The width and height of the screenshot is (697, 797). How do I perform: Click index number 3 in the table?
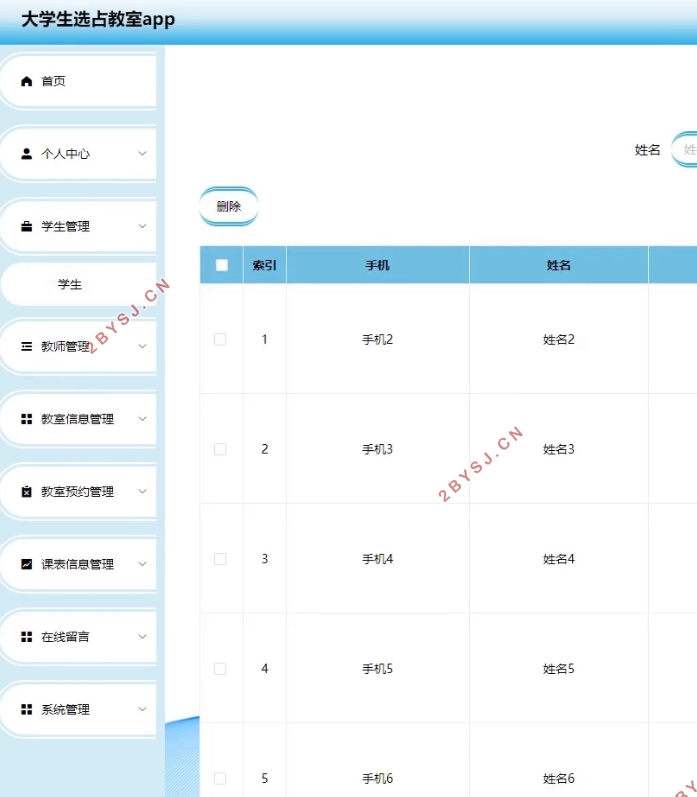264,559
